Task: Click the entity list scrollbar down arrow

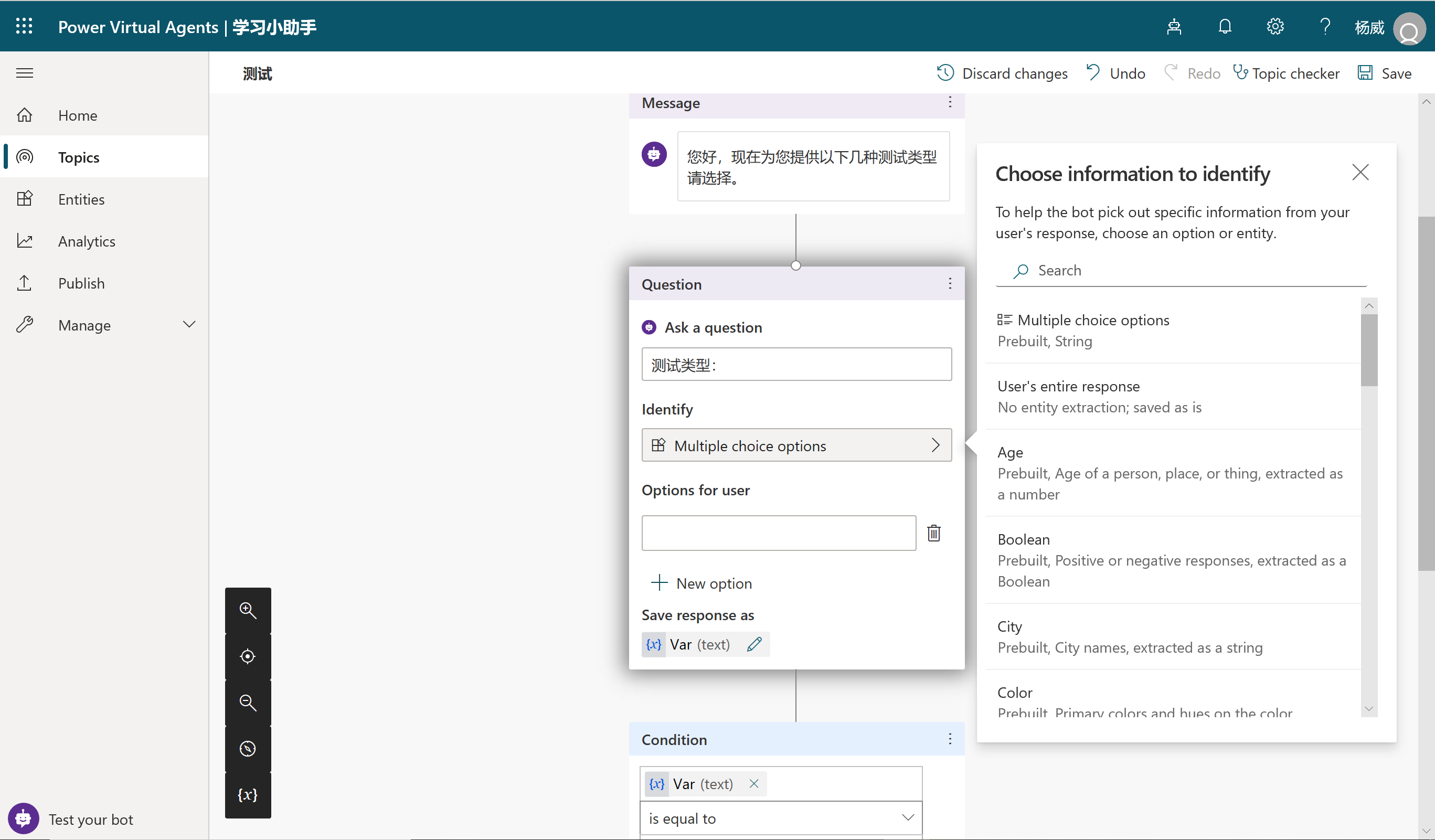Action: point(1369,709)
